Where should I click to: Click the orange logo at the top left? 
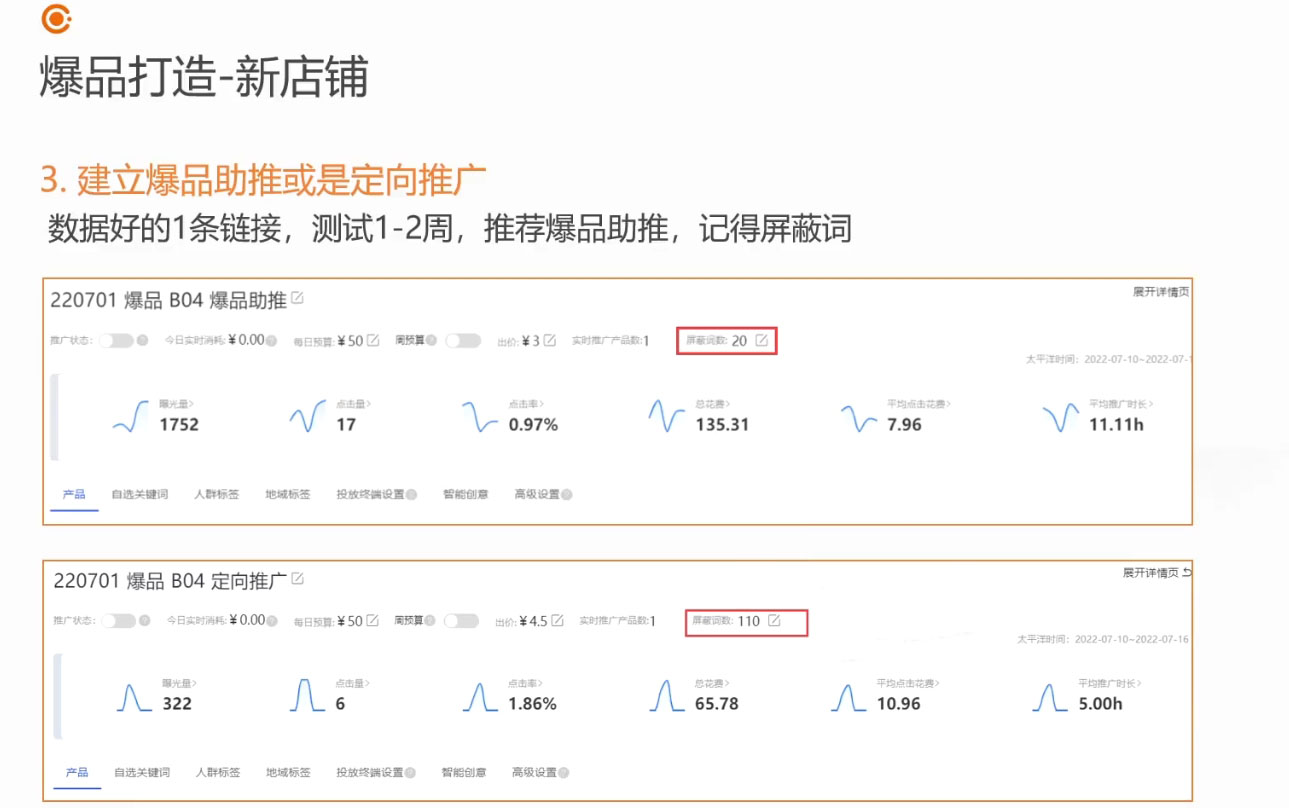click(58, 18)
